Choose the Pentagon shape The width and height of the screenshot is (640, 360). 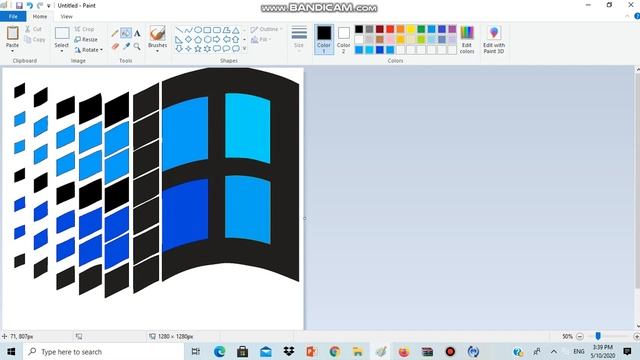coord(198,40)
